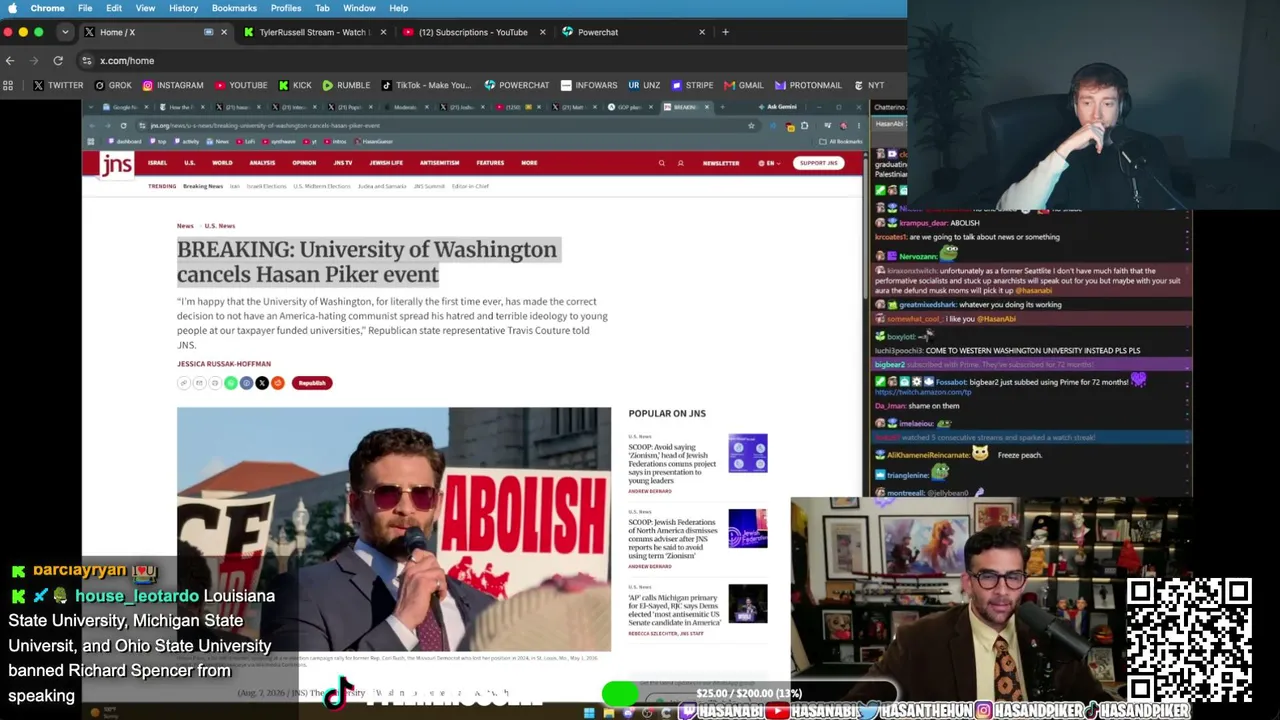Viewport: 1280px width, 720px height.
Task: Switch to the Subscriptions - YouTube tab
Action: coord(472,32)
